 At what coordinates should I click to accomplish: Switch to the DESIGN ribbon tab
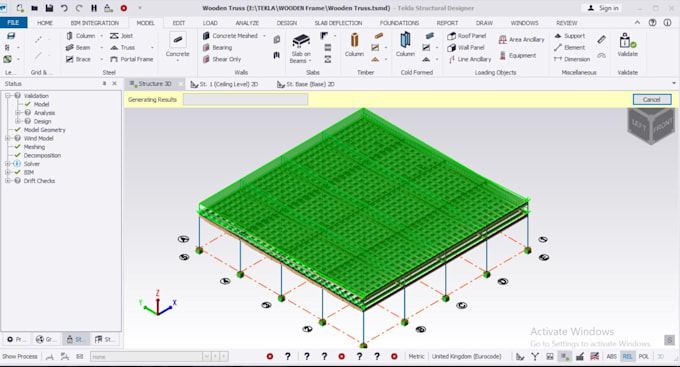[287, 23]
